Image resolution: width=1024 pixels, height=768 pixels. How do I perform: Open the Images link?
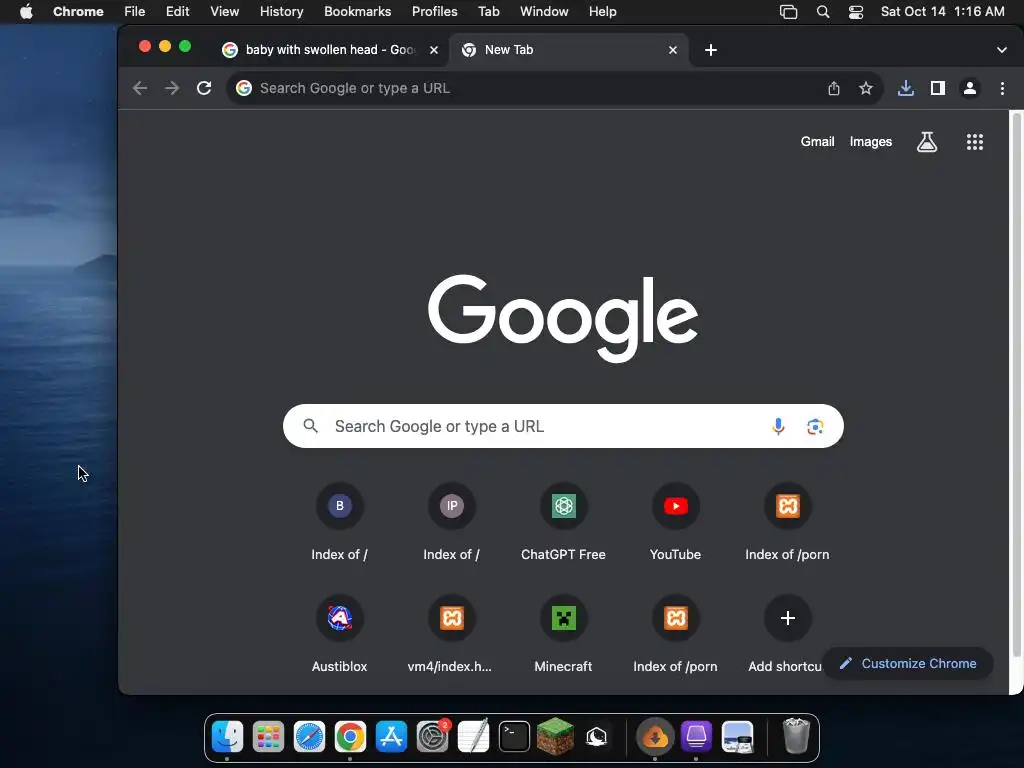(x=871, y=142)
